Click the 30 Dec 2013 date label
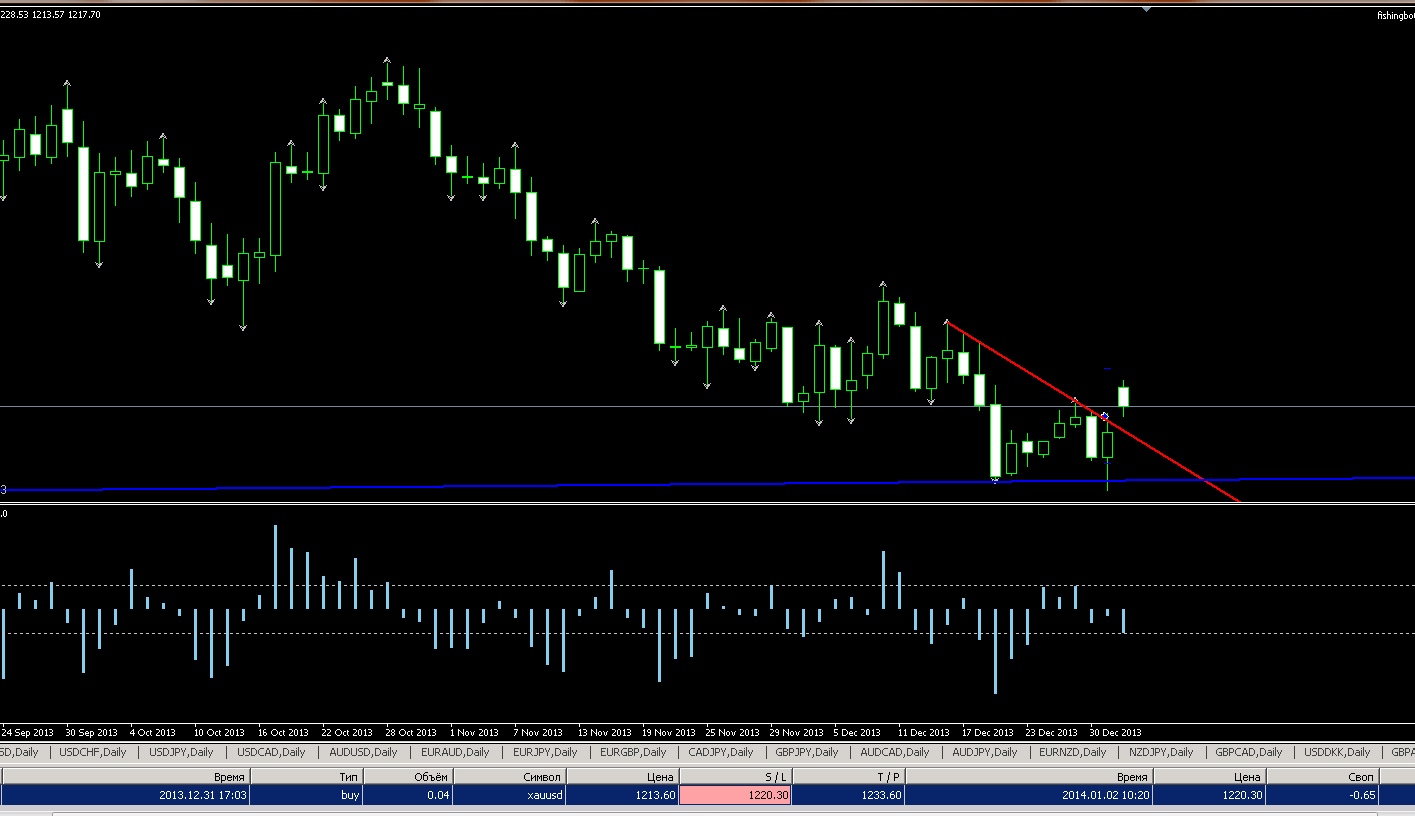1415x816 pixels. (1115, 732)
